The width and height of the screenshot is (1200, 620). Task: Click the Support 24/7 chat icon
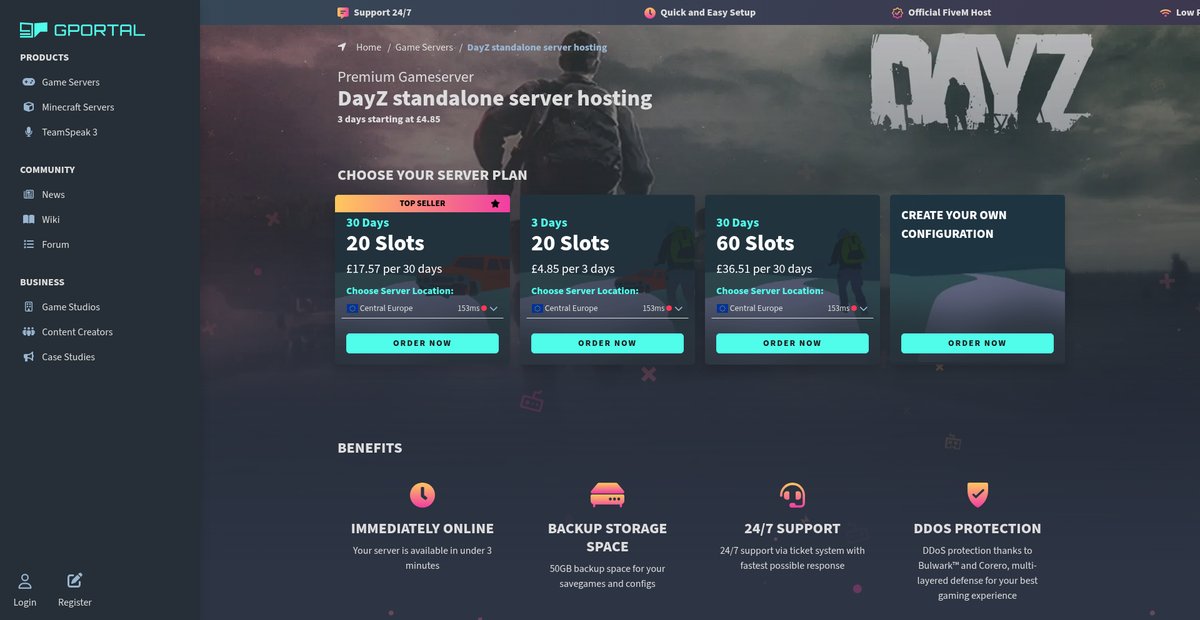(343, 13)
